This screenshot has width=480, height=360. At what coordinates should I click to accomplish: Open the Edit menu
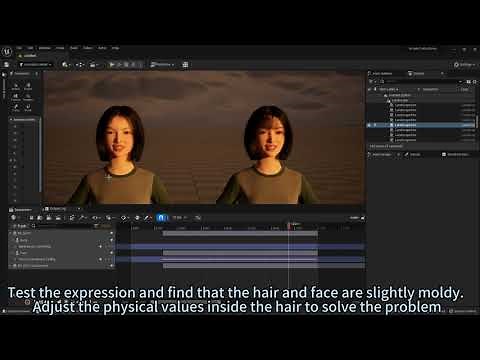pyautogui.click(x=30, y=48)
